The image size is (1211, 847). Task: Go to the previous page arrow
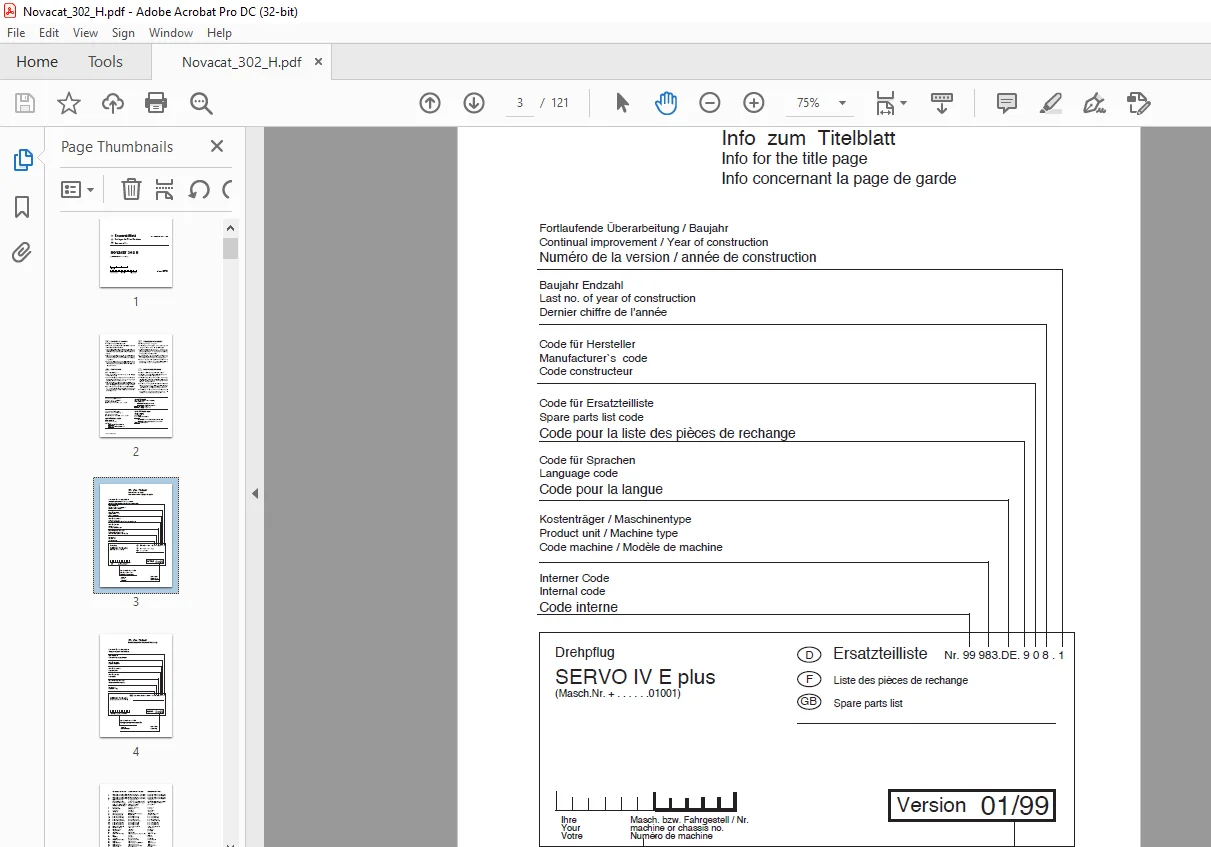click(x=430, y=103)
